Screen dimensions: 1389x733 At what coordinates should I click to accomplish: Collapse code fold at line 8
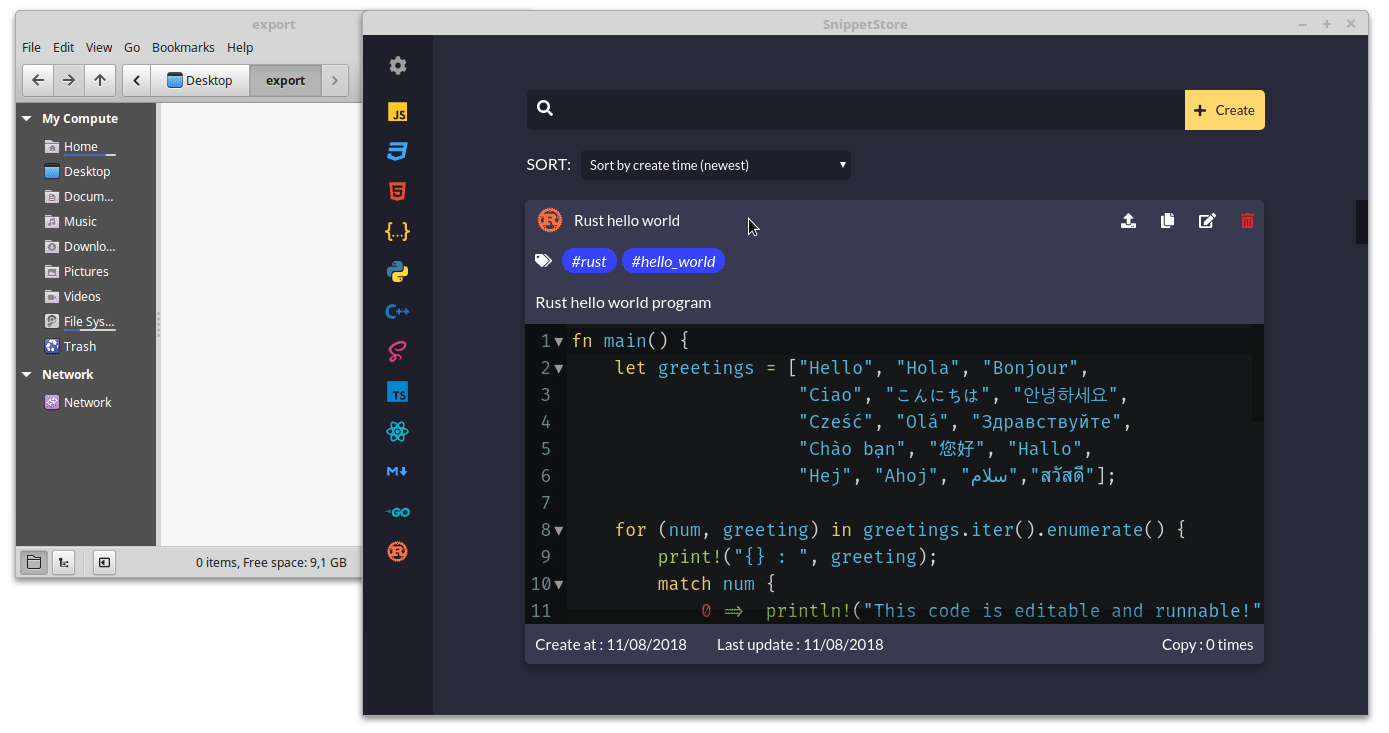point(559,531)
